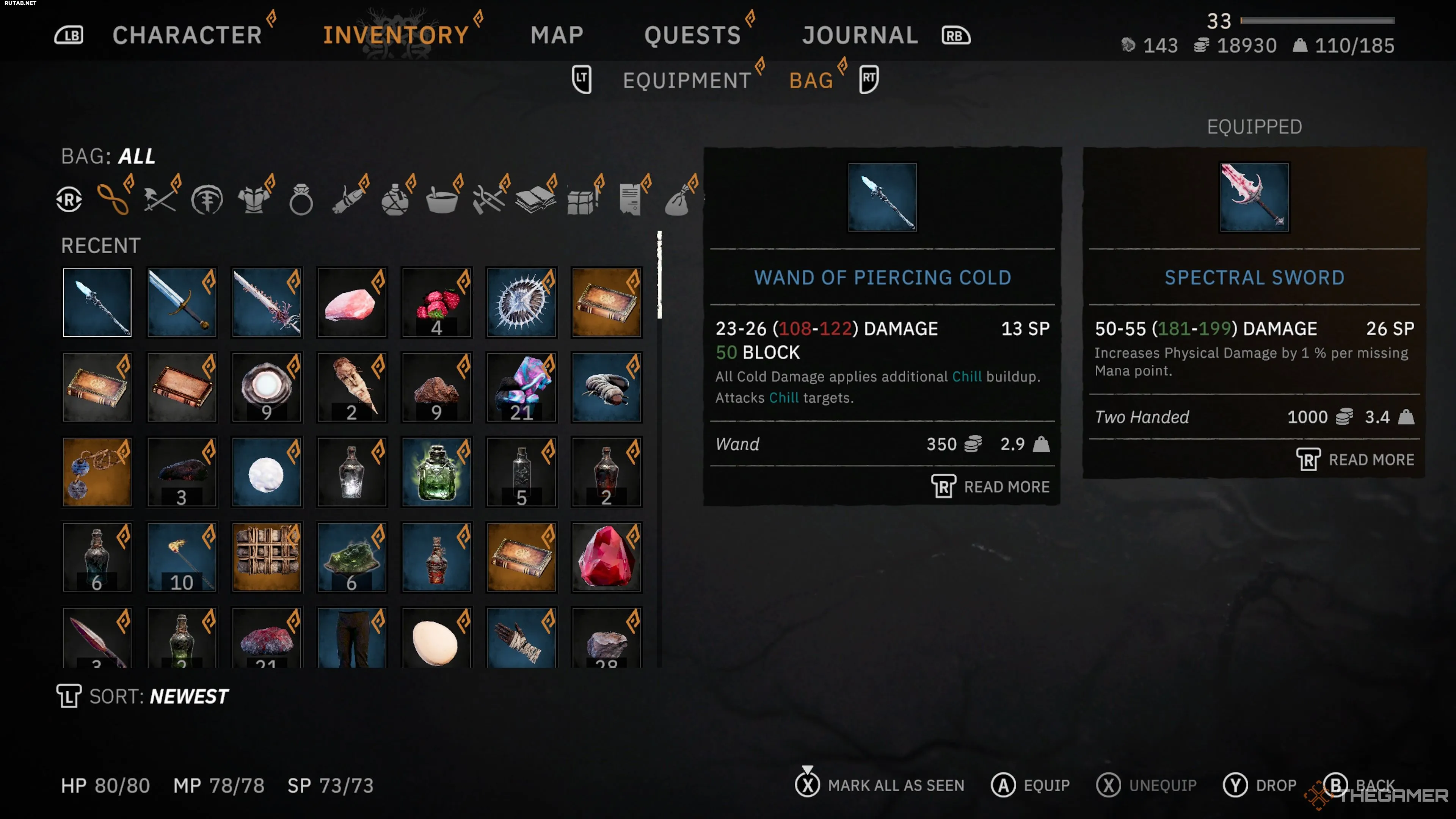
Task: Select the red ruby gem item
Action: (606, 557)
